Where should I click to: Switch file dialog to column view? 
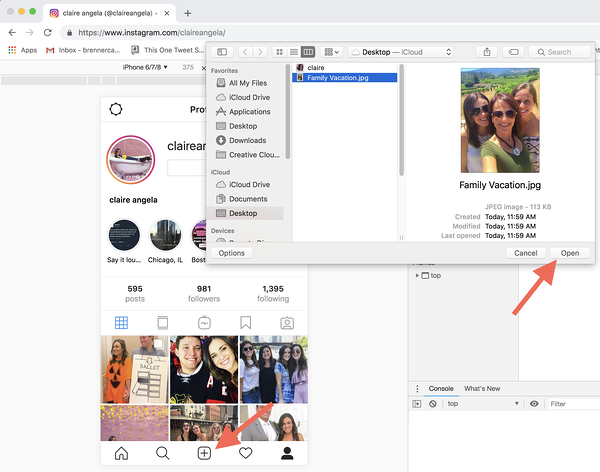pyautogui.click(x=308, y=51)
